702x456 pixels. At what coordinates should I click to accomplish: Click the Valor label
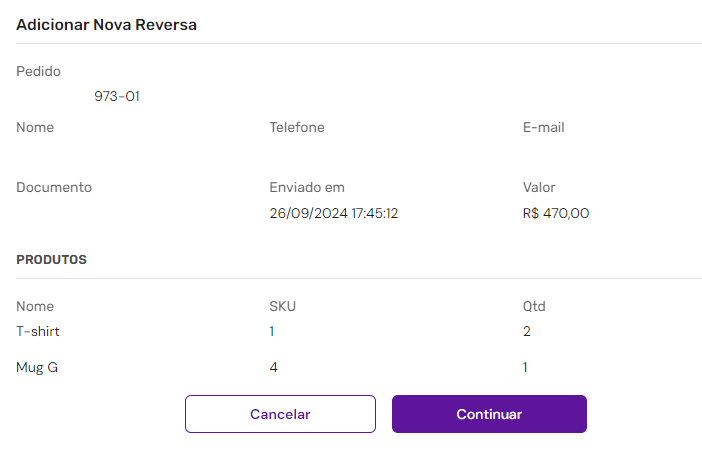pyautogui.click(x=539, y=188)
